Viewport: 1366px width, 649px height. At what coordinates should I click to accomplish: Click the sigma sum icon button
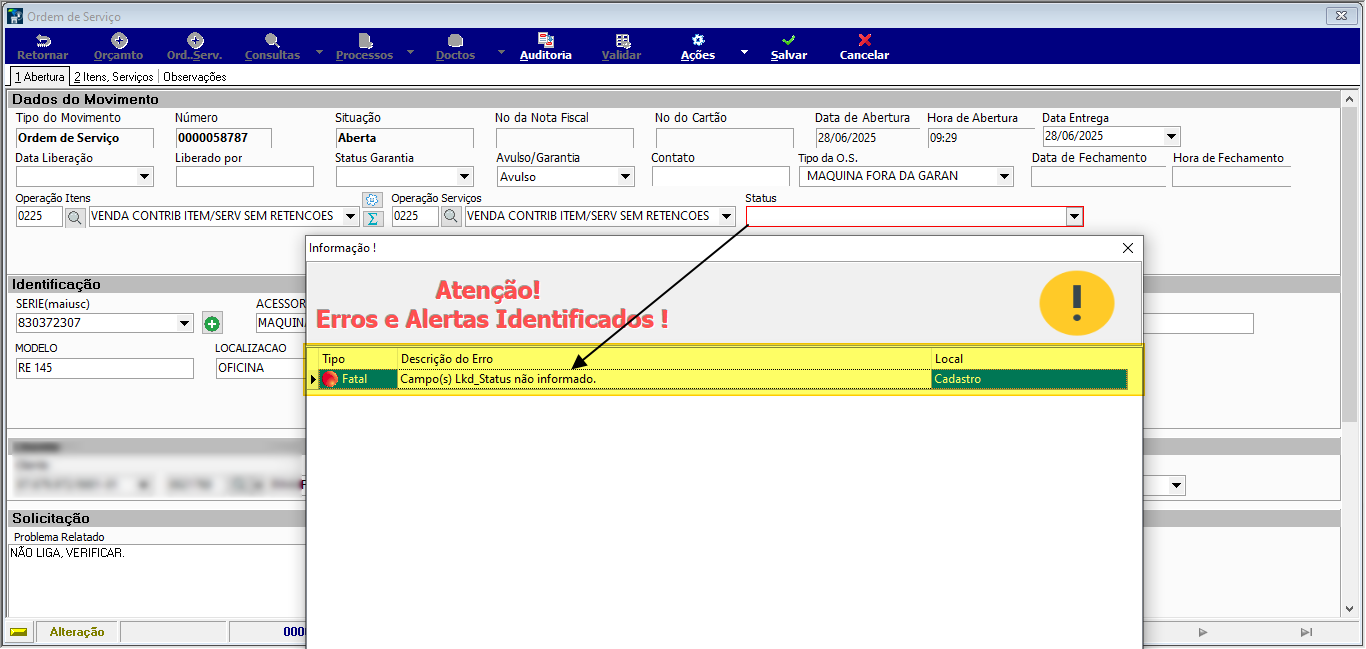point(372,218)
